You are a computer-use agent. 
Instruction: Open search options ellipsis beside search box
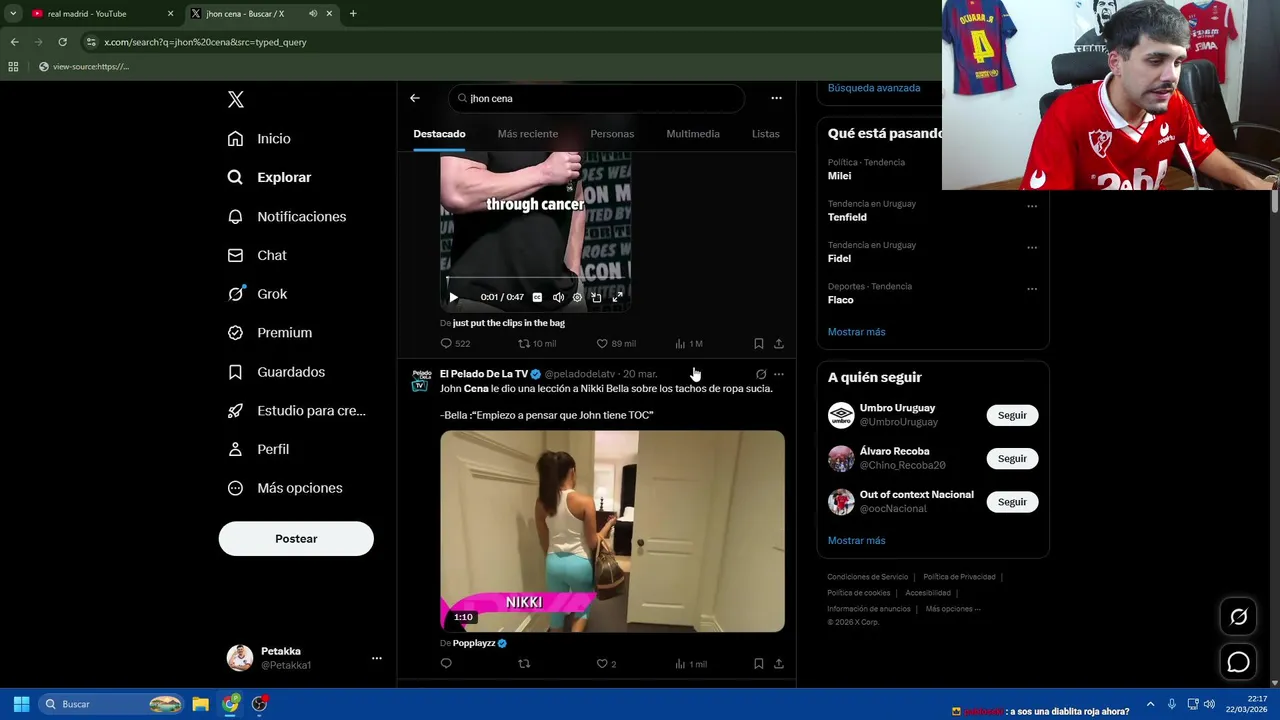776,98
